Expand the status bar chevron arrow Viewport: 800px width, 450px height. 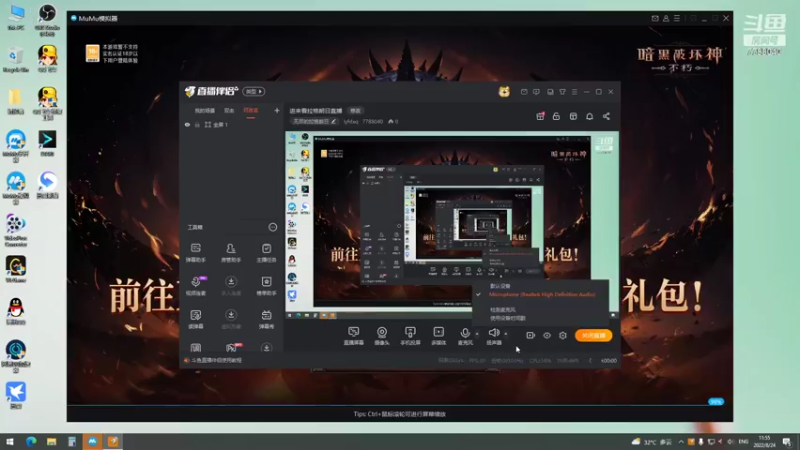[x=590, y=360]
